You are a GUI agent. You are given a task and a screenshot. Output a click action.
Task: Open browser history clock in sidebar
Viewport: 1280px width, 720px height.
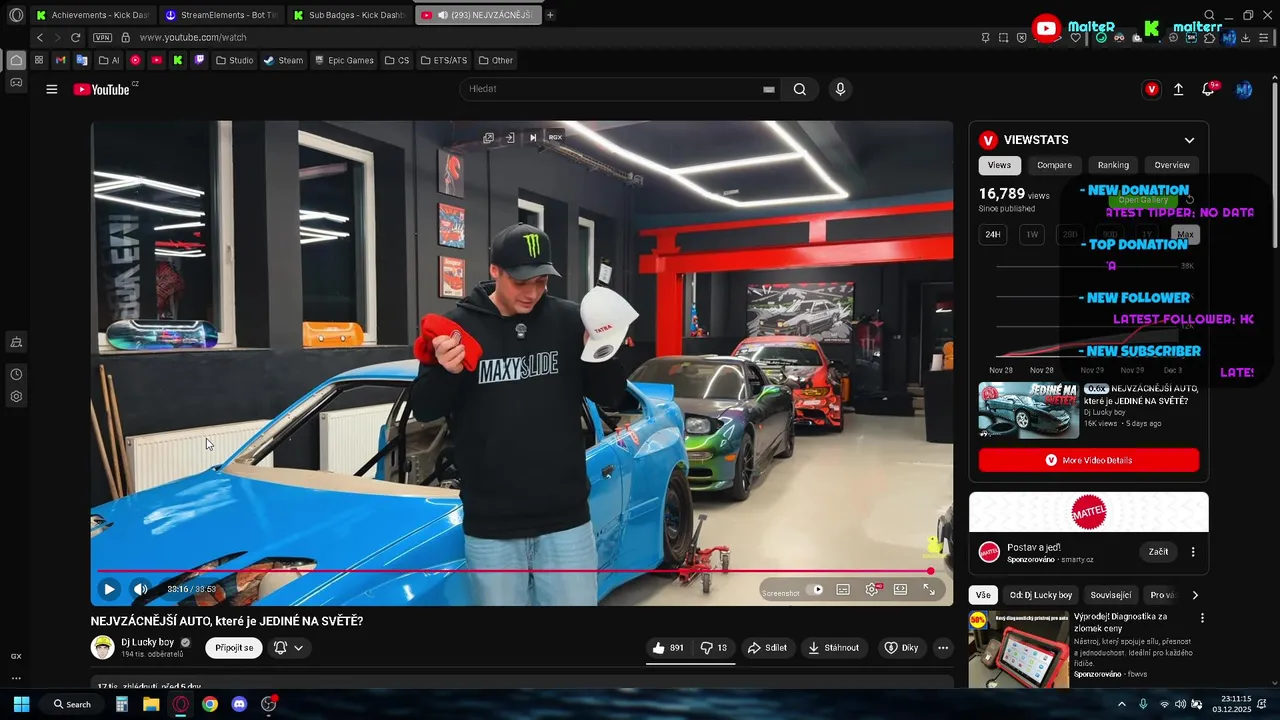point(16,374)
